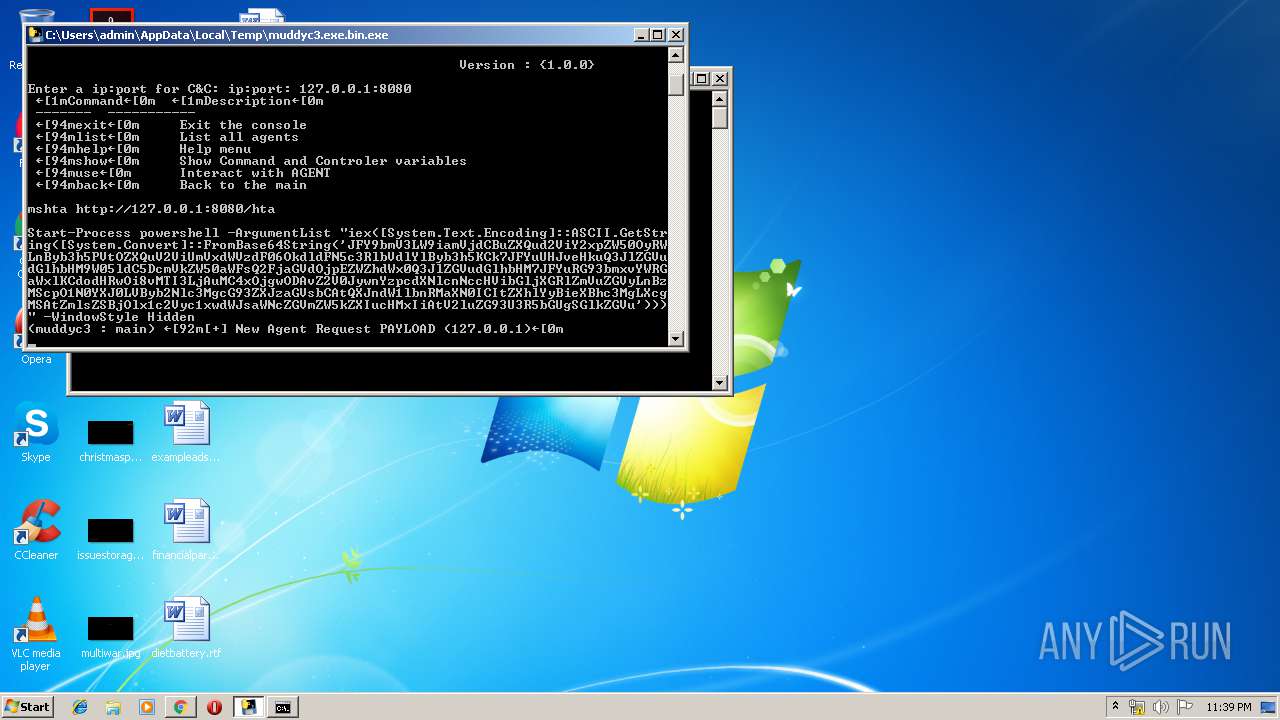Open Windows Media Player taskbar icon
Viewport: 1280px width, 720px height.
click(x=147, y=707)
